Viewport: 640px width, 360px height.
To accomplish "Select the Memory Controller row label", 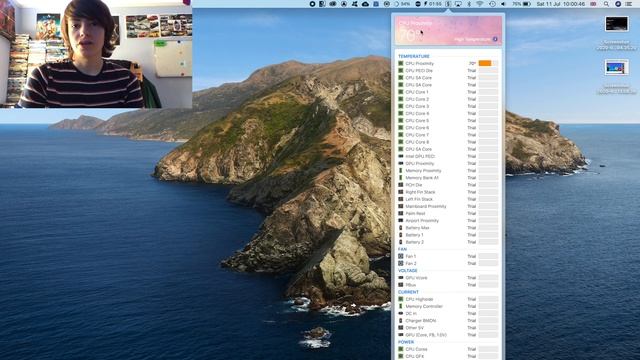I will [424, 306].
